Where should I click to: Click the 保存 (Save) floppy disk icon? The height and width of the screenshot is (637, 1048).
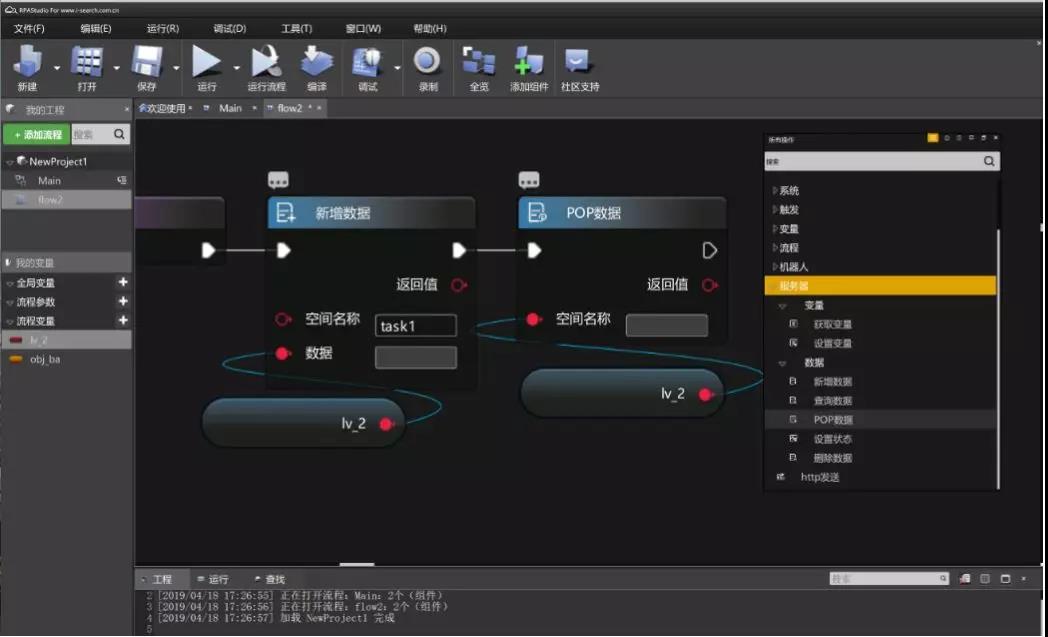point(147,62)
